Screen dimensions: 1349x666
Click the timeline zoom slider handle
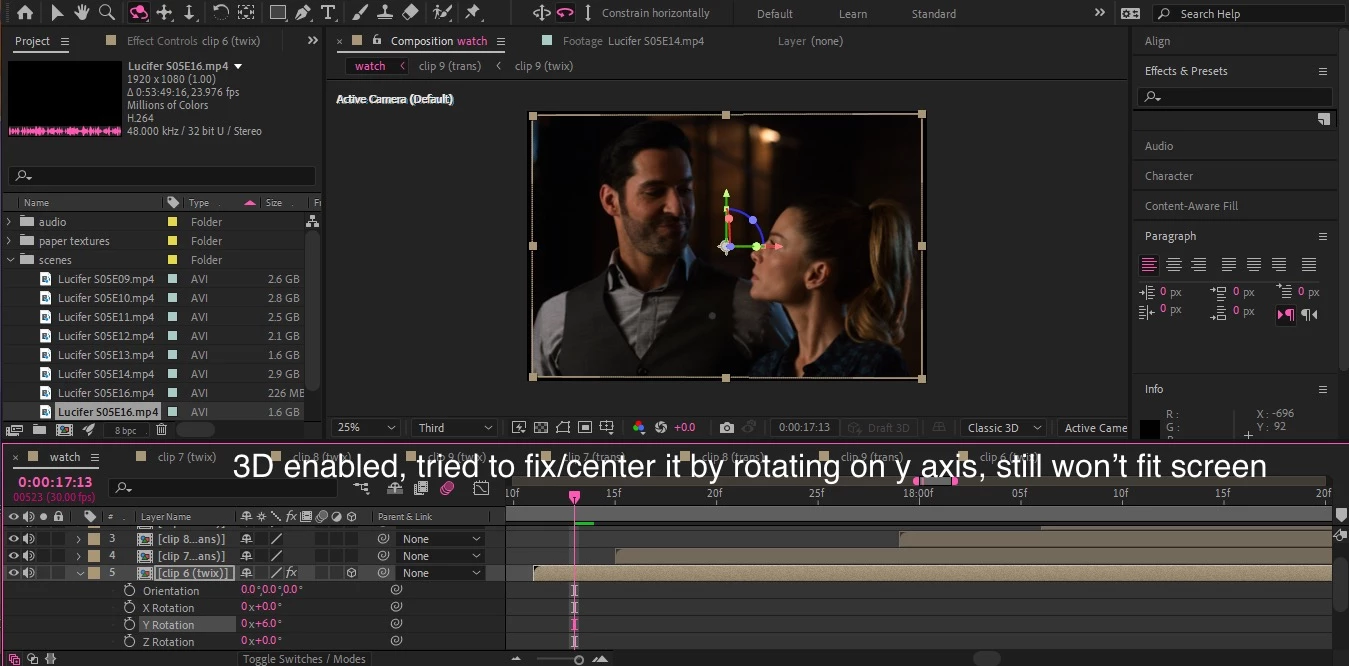point(578,659)
